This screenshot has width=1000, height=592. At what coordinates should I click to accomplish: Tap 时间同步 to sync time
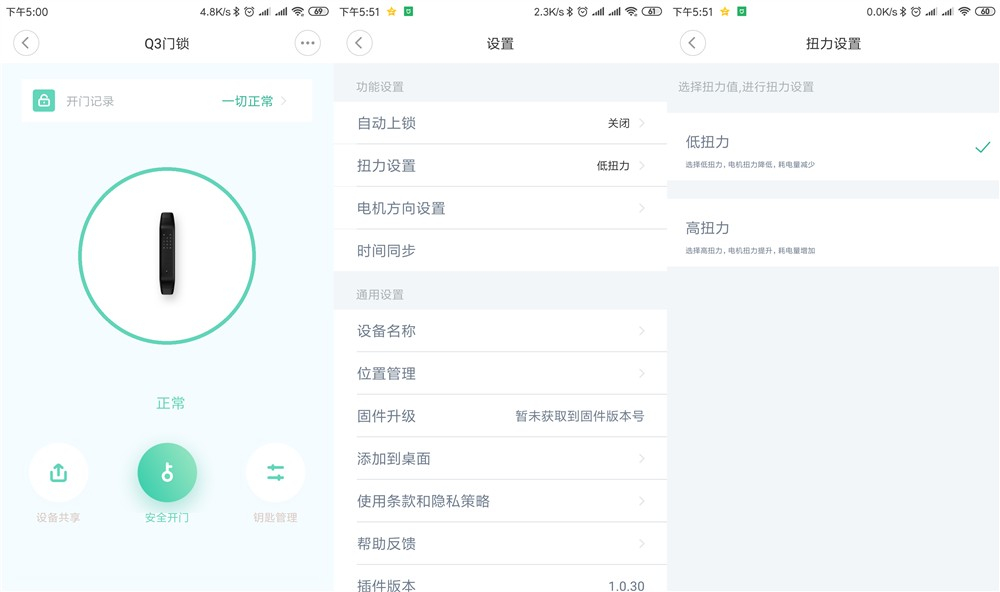click(500, 250)
